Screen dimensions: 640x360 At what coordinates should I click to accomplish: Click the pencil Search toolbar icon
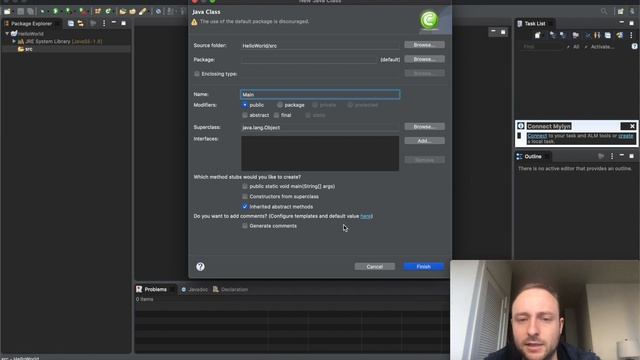tap(143, 11)
